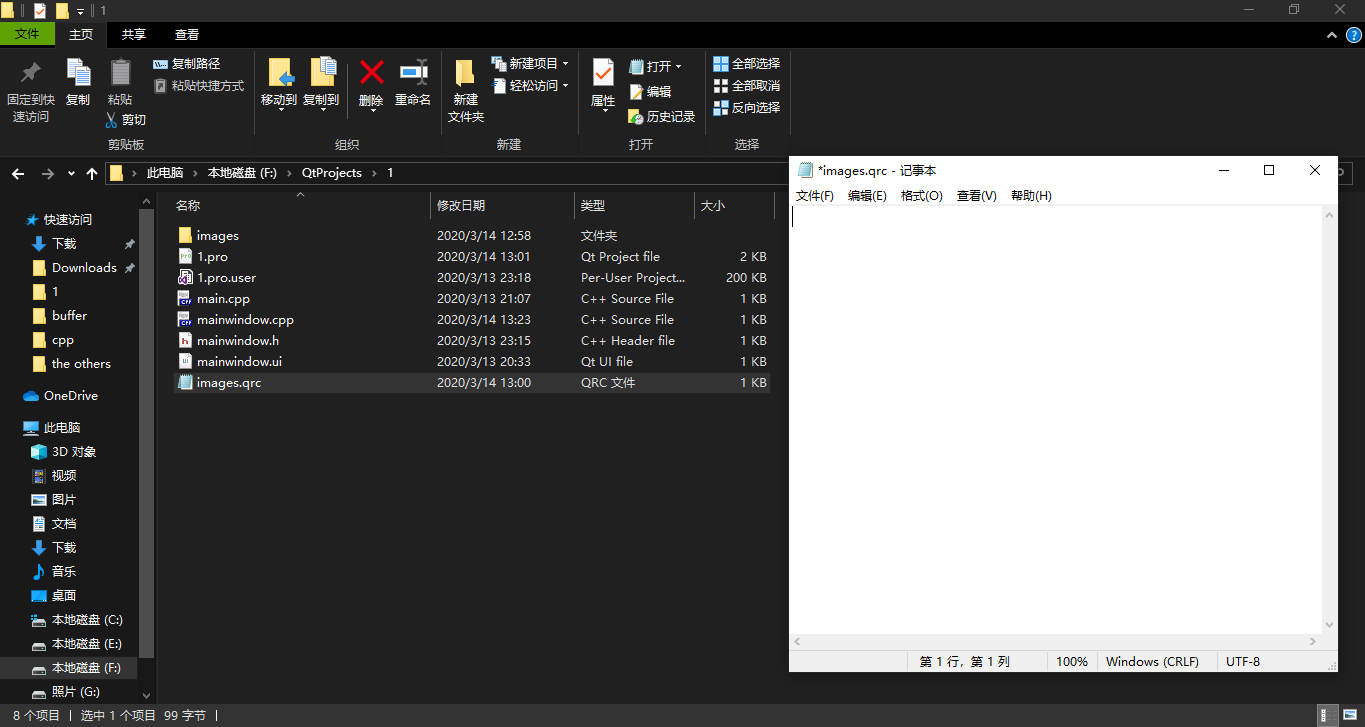Collapse the ribbon with the chevron

[1331, 34]
